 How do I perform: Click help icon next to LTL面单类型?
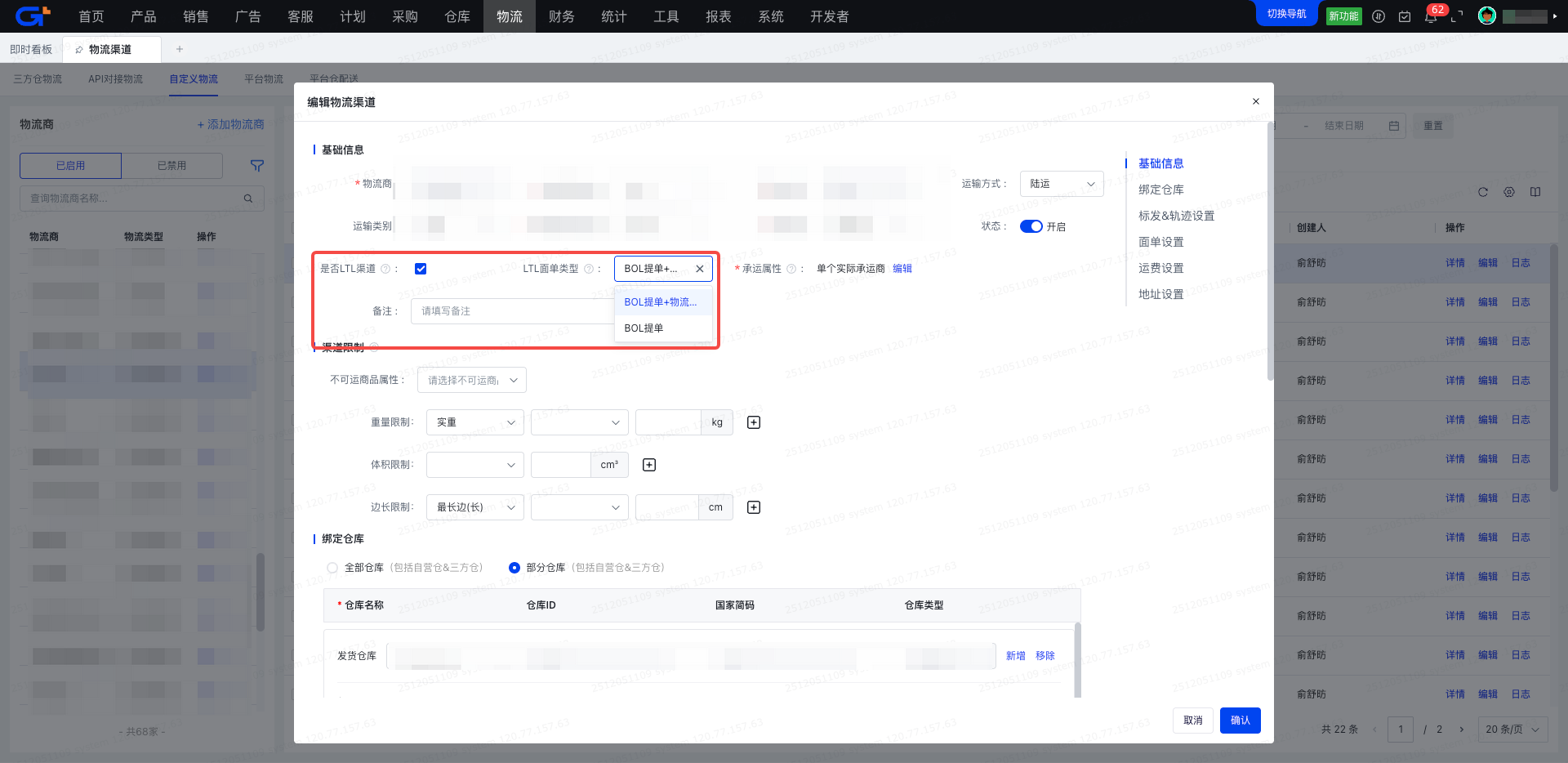[588, 269]
